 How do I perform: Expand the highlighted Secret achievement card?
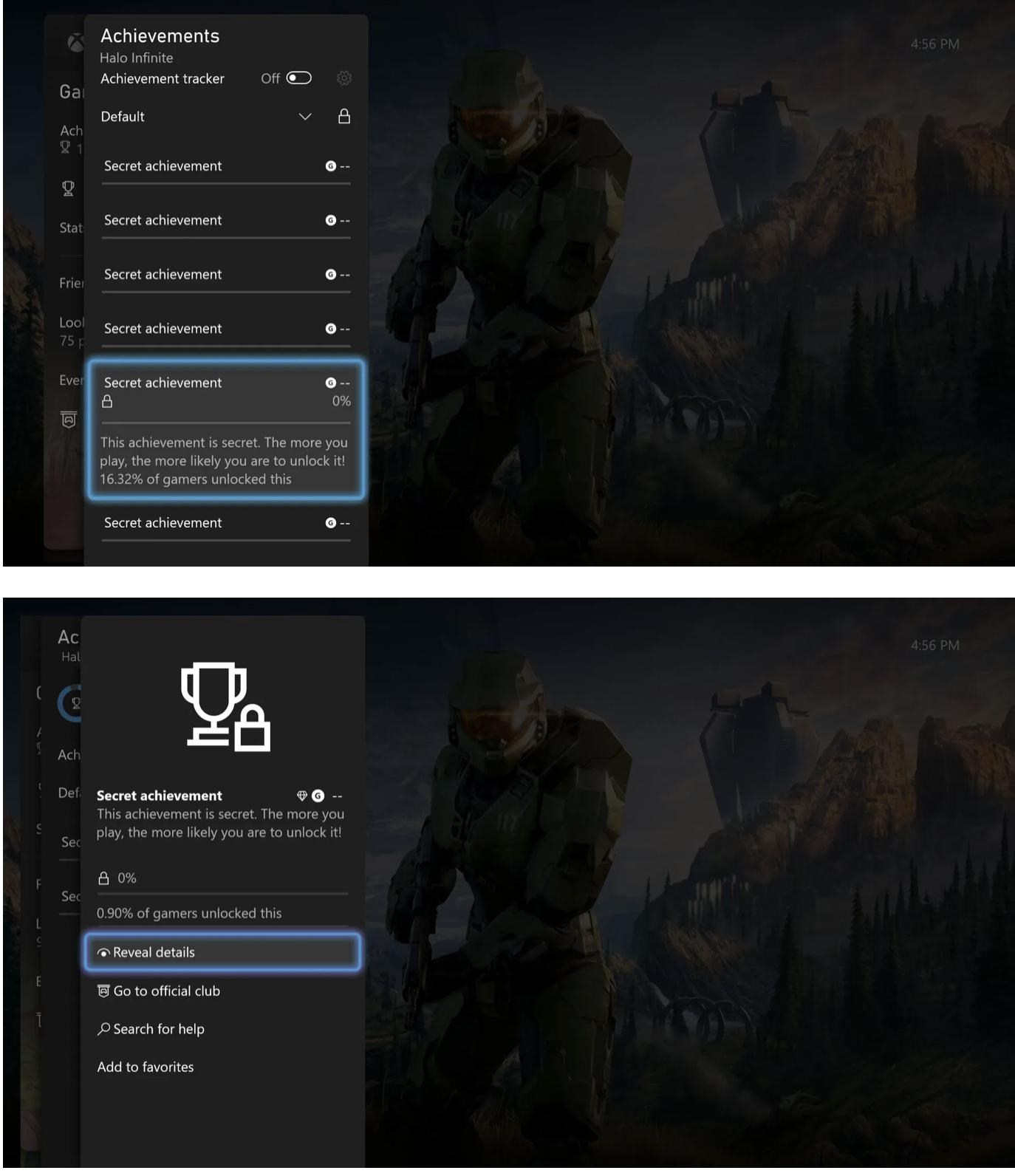coord(225,429)
